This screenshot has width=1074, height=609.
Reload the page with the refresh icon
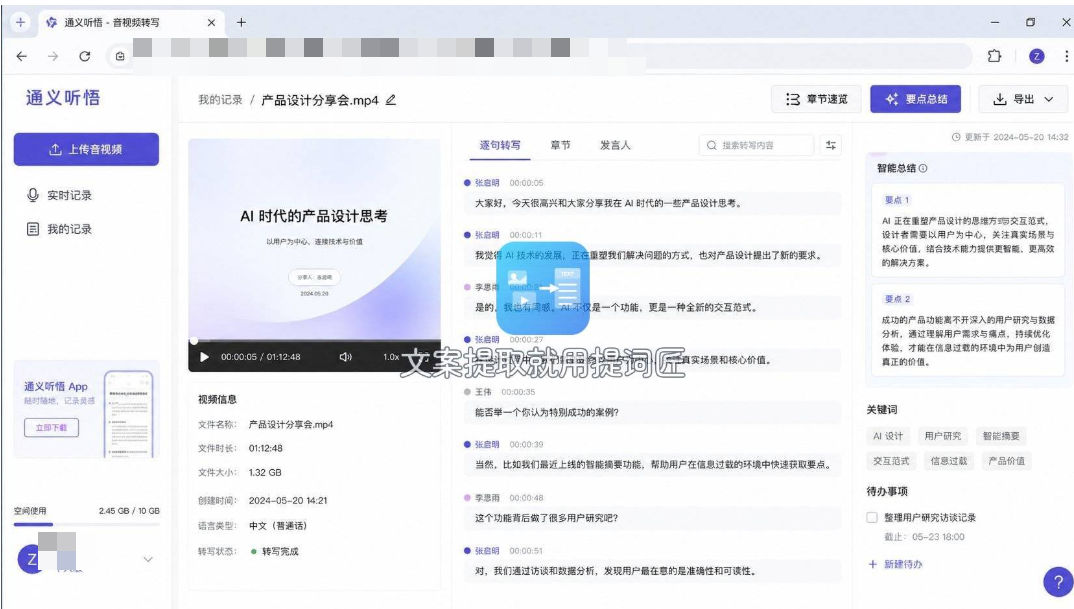pos(84,56)
